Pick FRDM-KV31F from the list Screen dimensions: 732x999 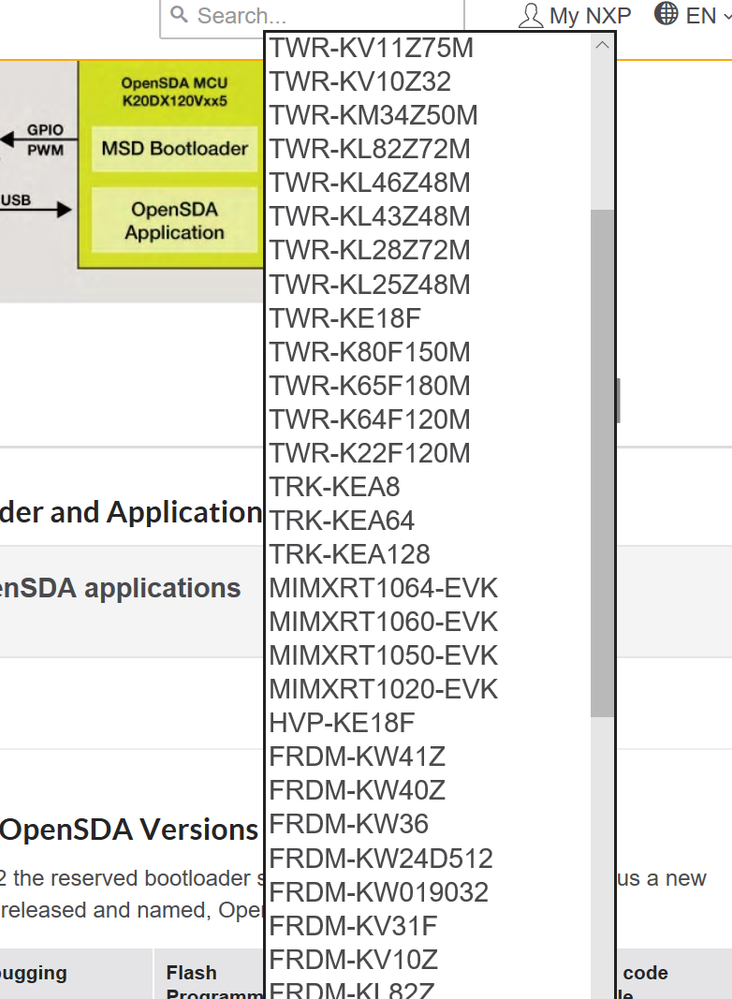tap(353, 926)
